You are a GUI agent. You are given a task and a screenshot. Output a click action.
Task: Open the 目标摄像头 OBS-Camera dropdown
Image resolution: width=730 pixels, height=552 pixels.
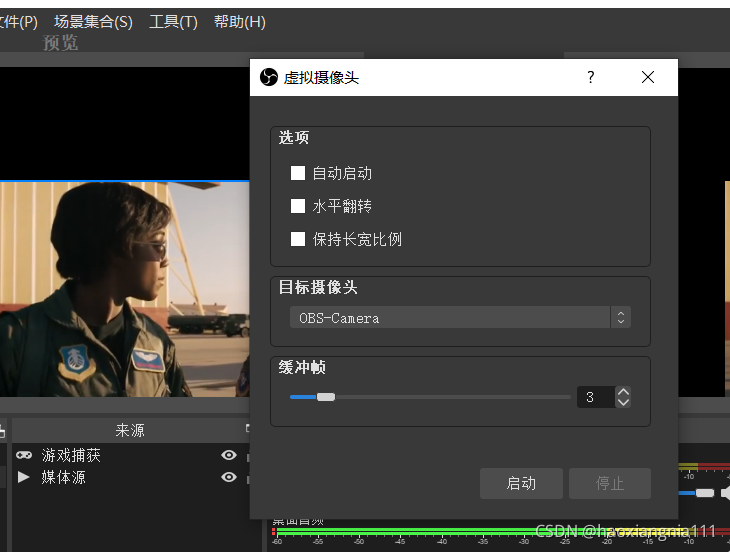460,317
